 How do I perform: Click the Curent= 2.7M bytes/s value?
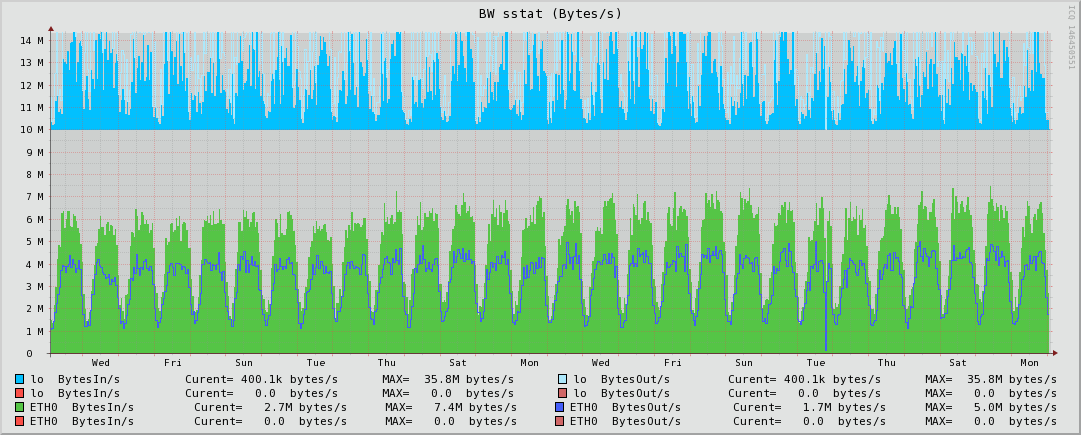click(x=265, y=407)
